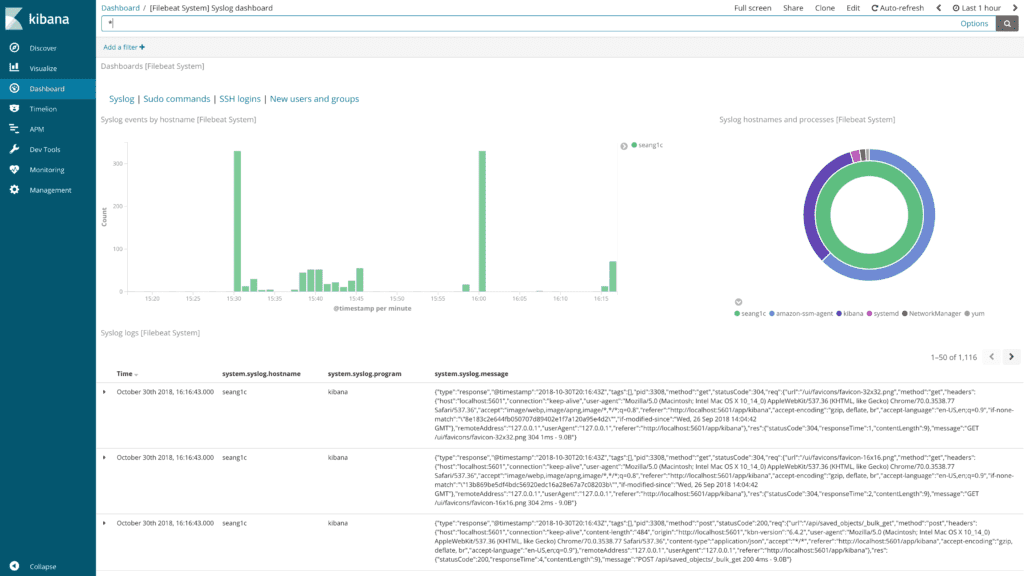
Task: Click the amazon-ssm-agent legend color dot
Action: point(772,313)
